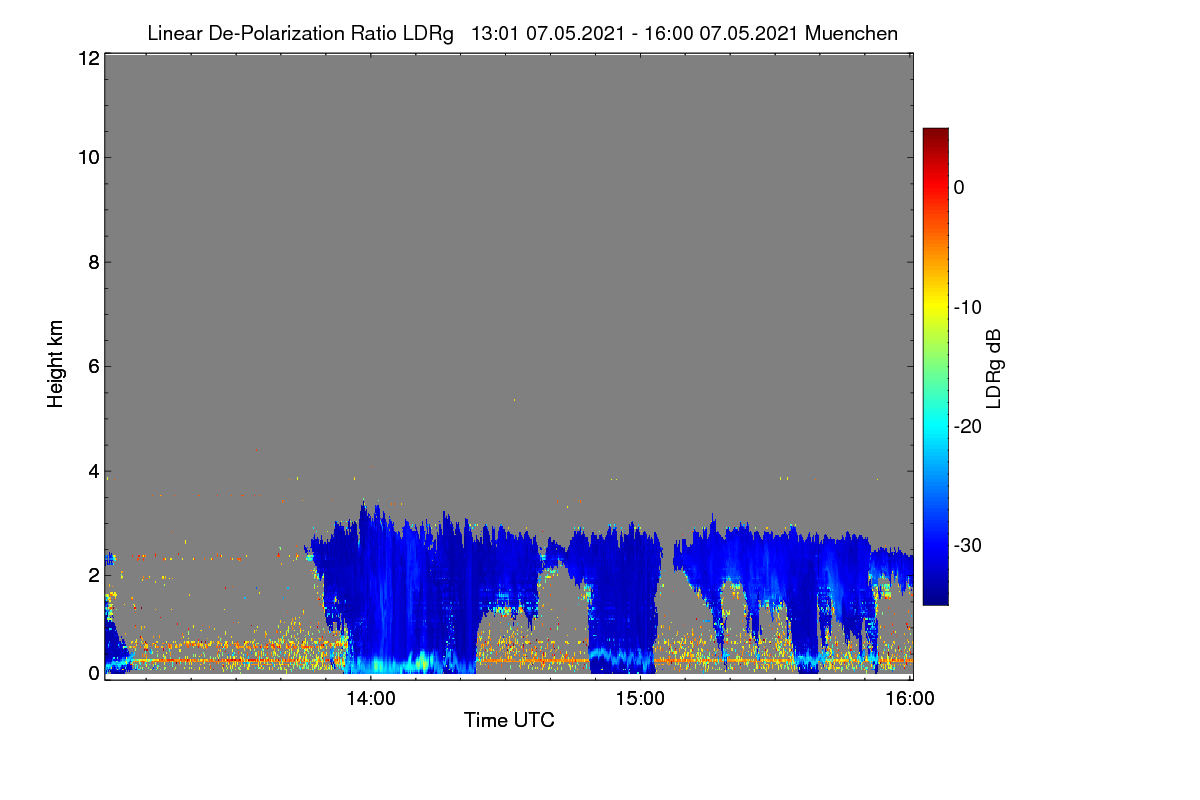This screenshot has height=800, width=1200.
Task: Click the LDRg color scale bar
Action: [935, 366]
